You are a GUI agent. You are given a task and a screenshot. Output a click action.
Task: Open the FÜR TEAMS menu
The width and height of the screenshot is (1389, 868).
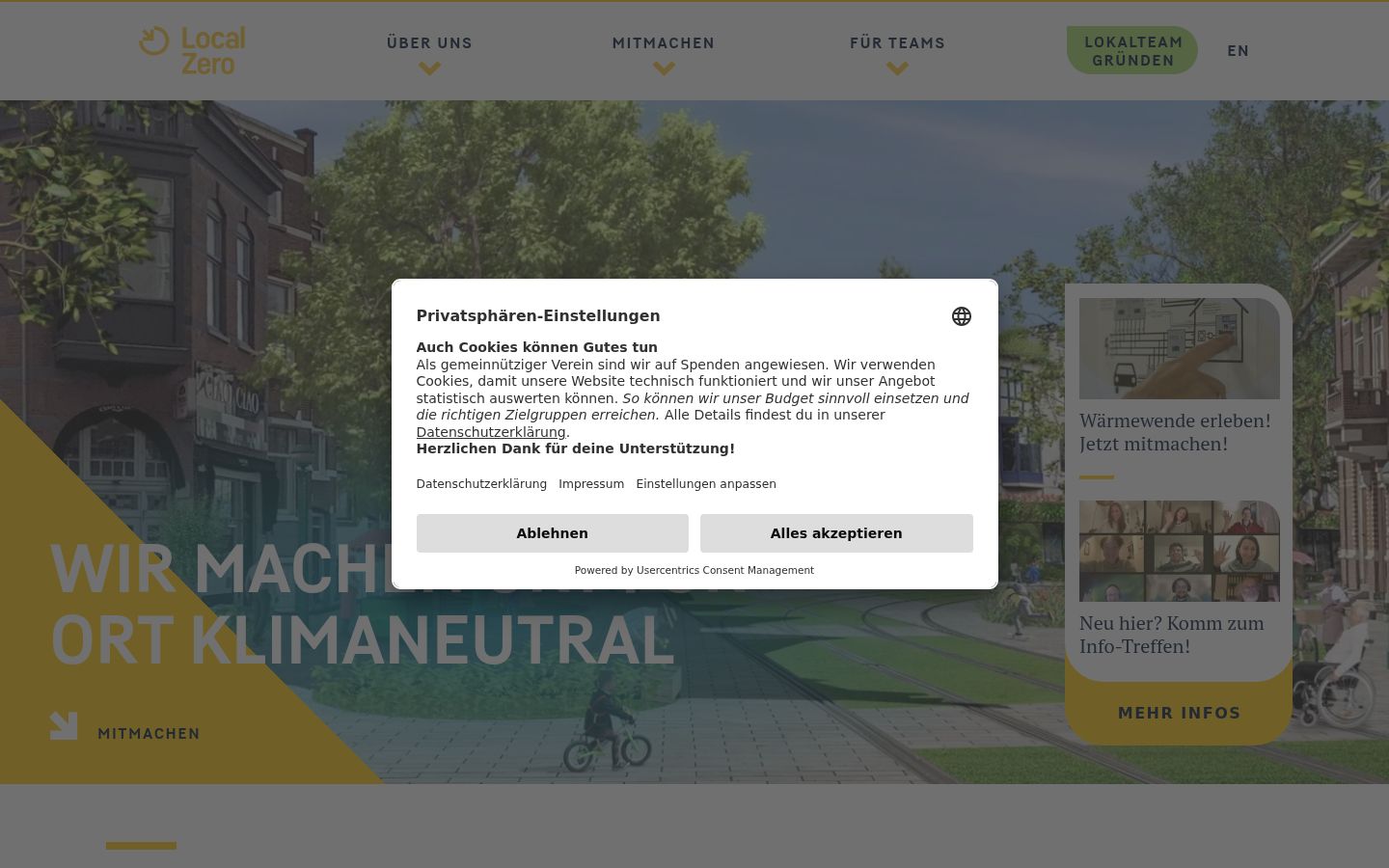pos(897,43)
